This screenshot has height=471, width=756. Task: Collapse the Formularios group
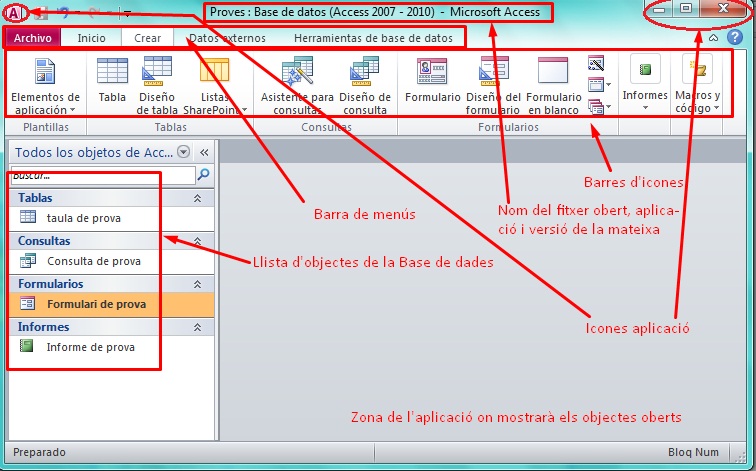[x=197, y=284]
